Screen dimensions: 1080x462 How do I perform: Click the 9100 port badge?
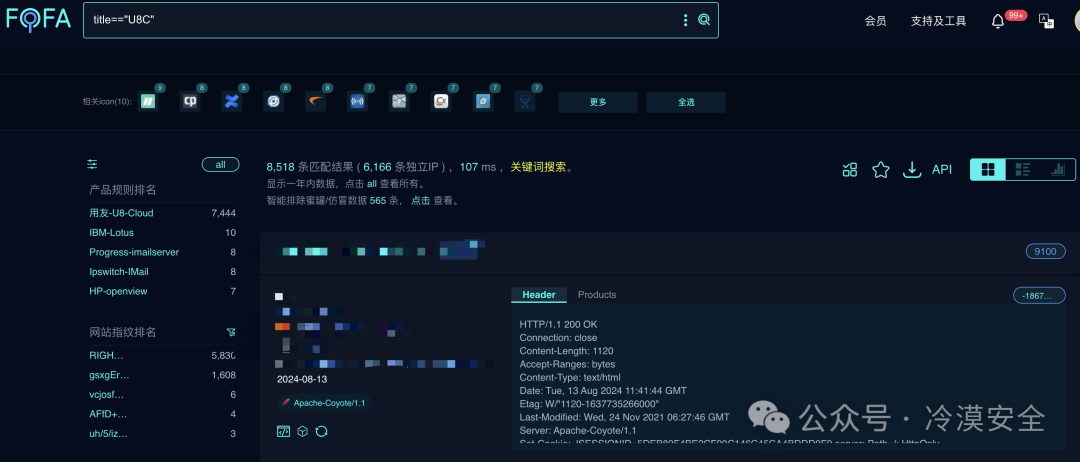pyautogui.click(x=1045, y=251)
